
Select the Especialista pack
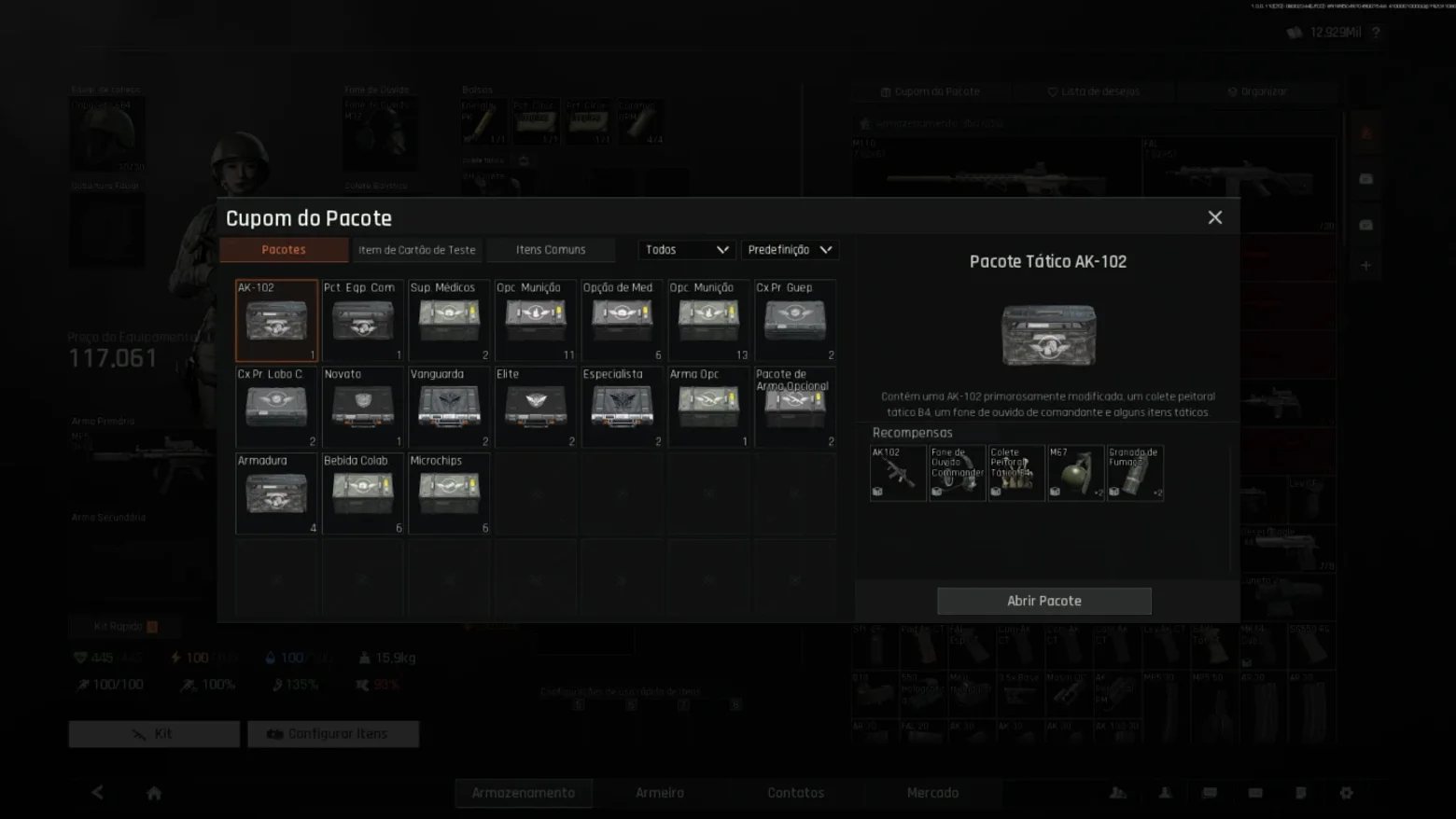623,407
